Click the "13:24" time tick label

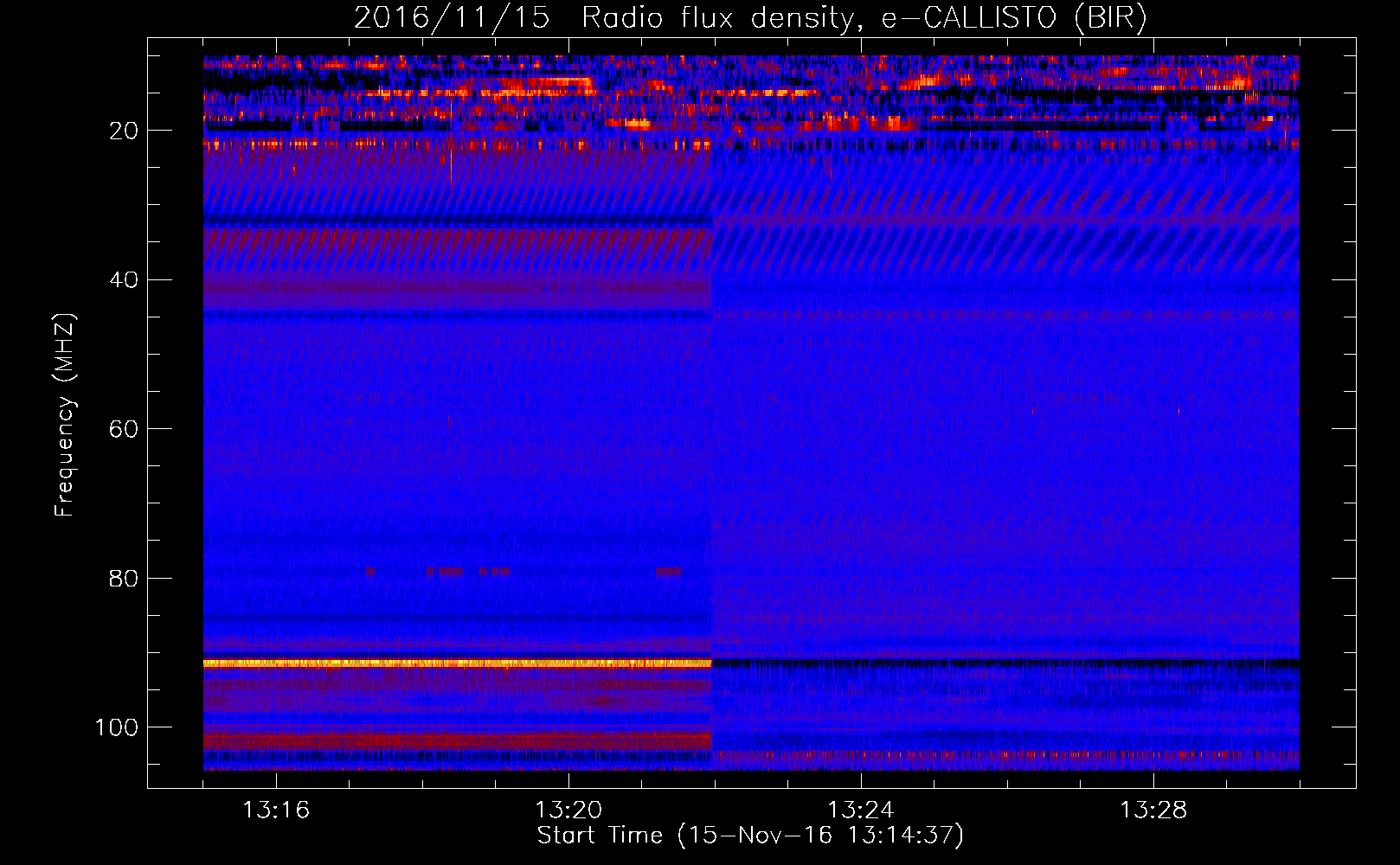coord(861,811)
